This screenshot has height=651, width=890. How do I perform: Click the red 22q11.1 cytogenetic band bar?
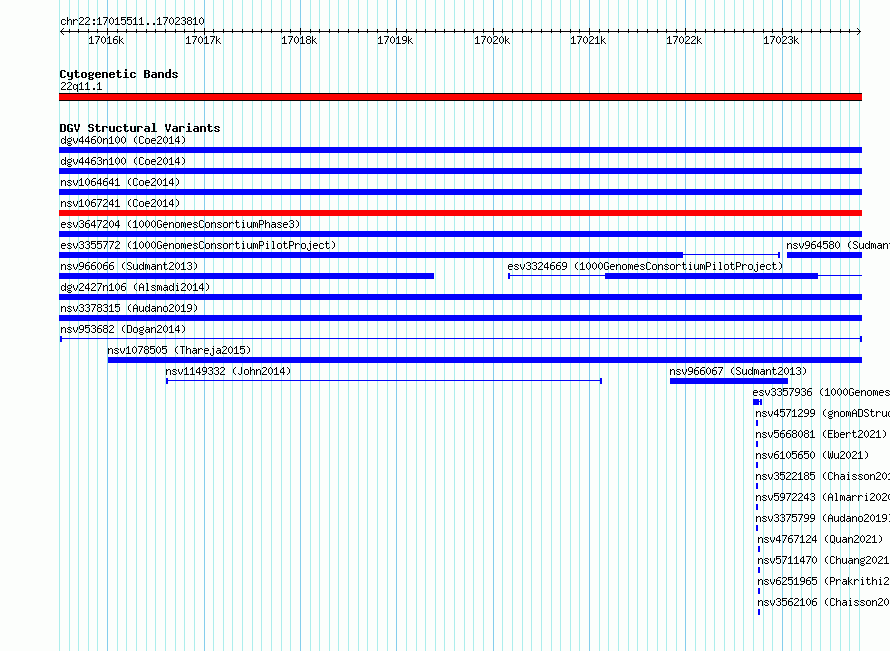coord(460,97)
